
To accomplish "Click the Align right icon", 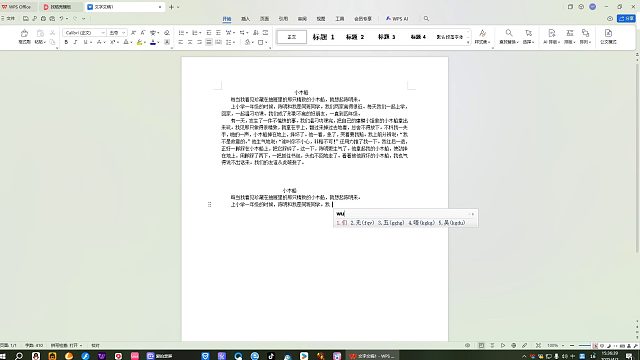I will (x=199, y=42).
